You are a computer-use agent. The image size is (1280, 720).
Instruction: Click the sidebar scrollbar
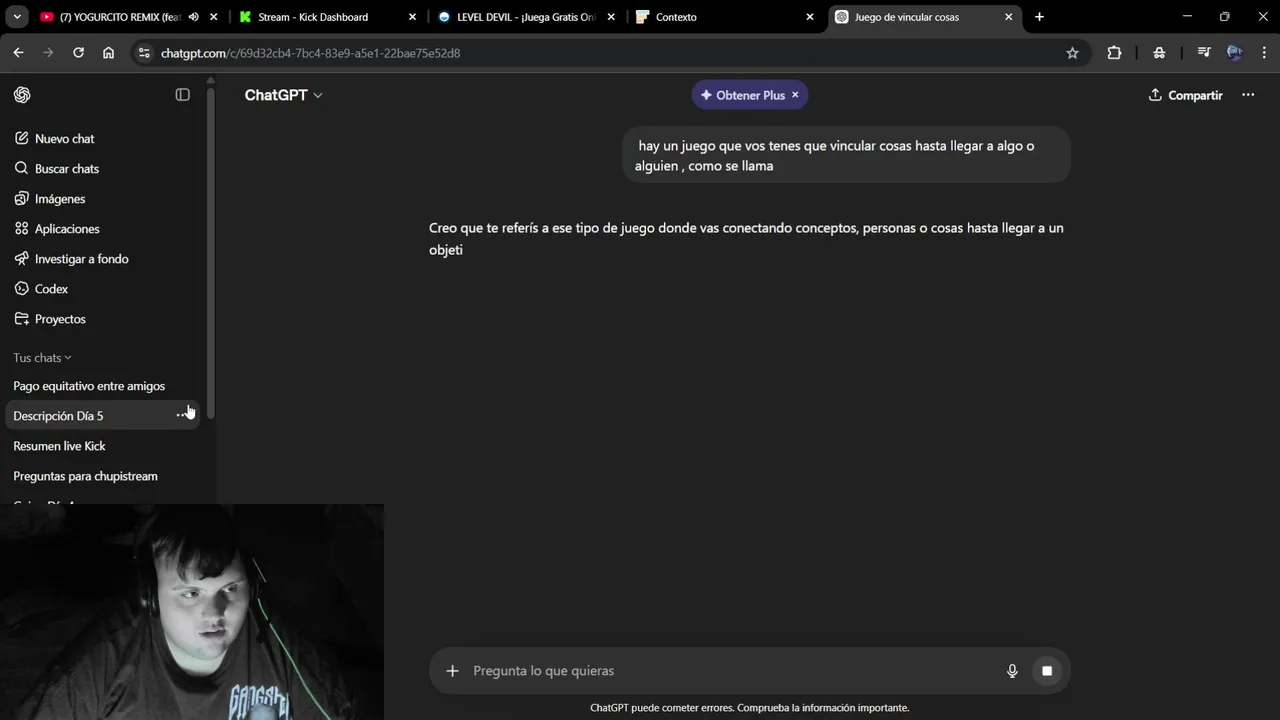click(211, 254)
